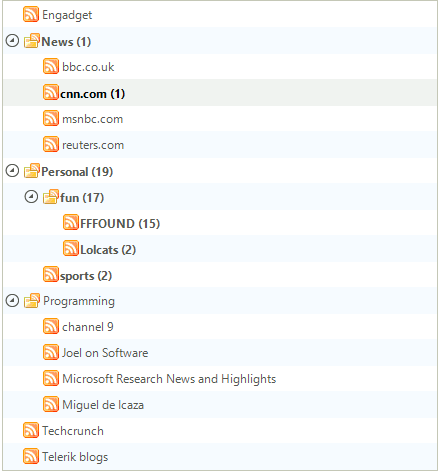Open the Techcrunch feed
441x473 pixels.
pos(73,431)
